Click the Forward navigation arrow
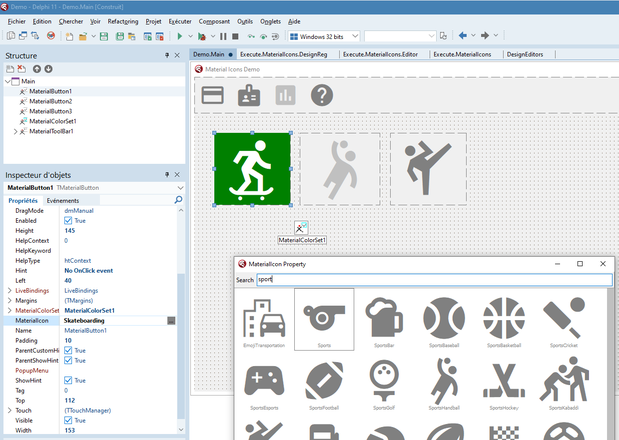Screen dimensions: 619x440 coord(485,36)
